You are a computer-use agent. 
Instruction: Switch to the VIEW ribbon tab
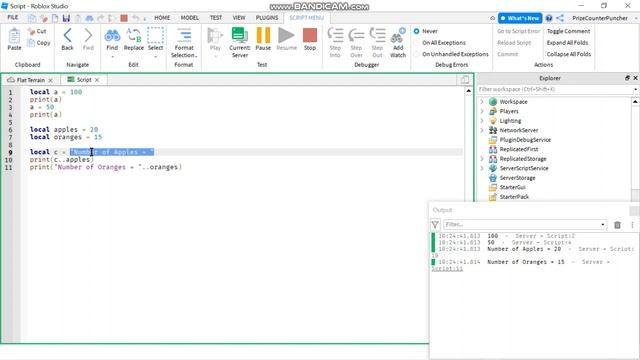click(x=239, y=18)
